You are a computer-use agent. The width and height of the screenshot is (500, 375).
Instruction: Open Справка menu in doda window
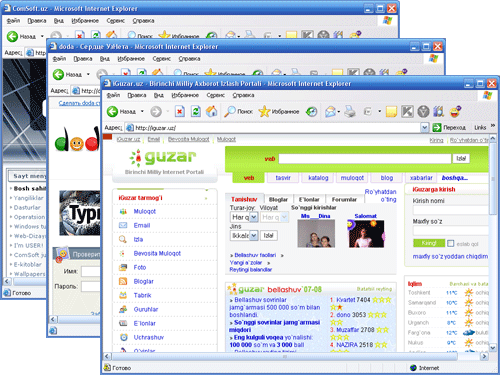coord(189,59)
